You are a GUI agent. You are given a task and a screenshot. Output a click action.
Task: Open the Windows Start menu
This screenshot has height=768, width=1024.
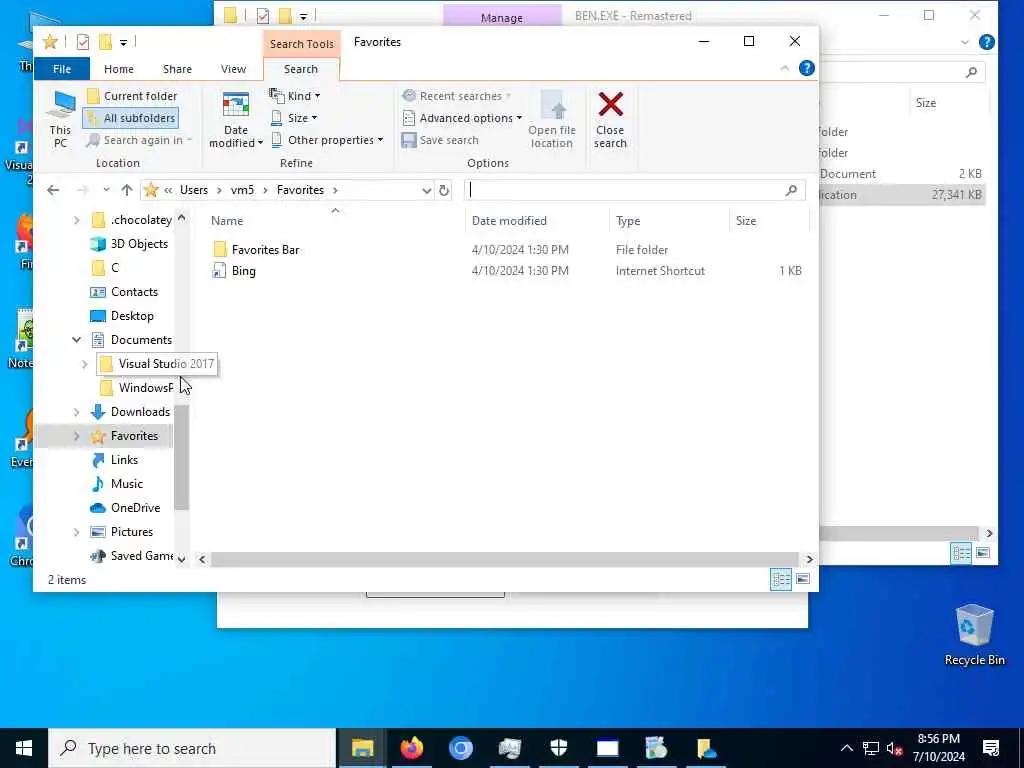click(24, 748)
